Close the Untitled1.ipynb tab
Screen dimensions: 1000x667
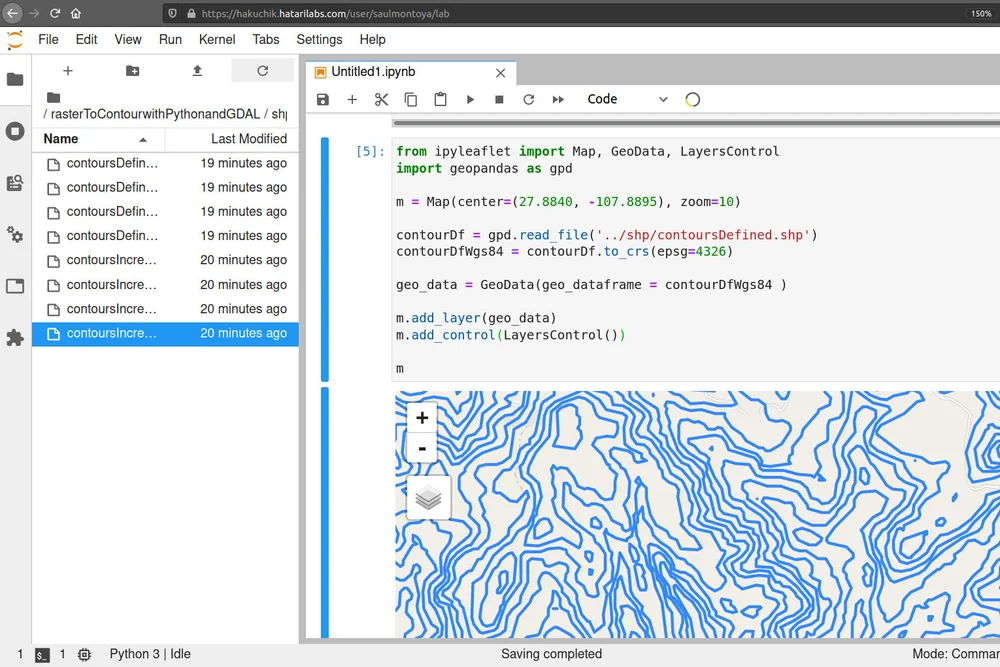501,73
